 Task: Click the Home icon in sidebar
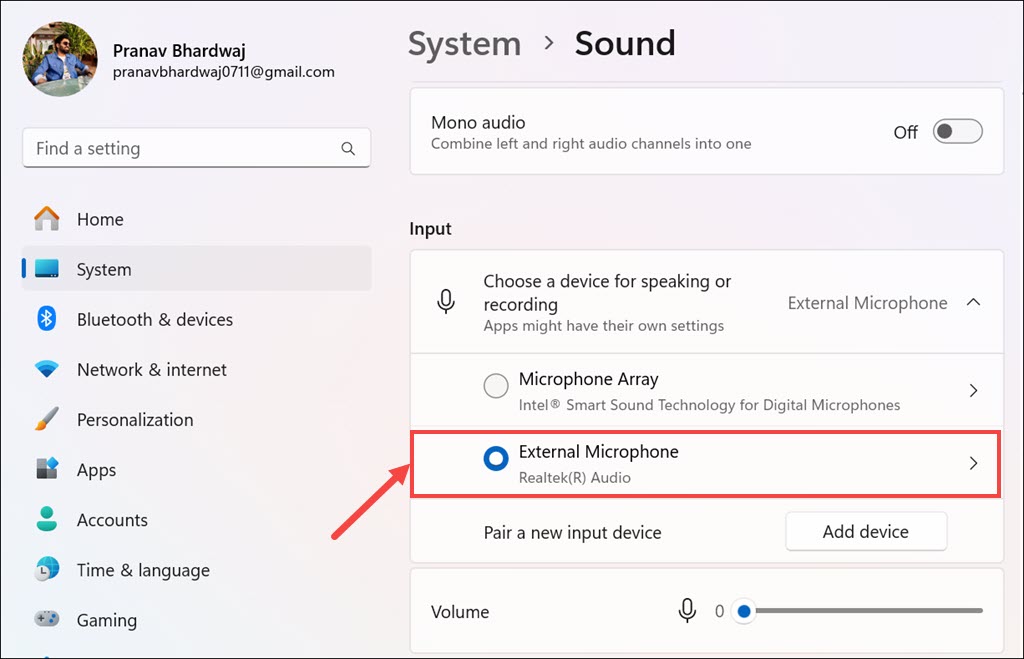coord(47,219)
